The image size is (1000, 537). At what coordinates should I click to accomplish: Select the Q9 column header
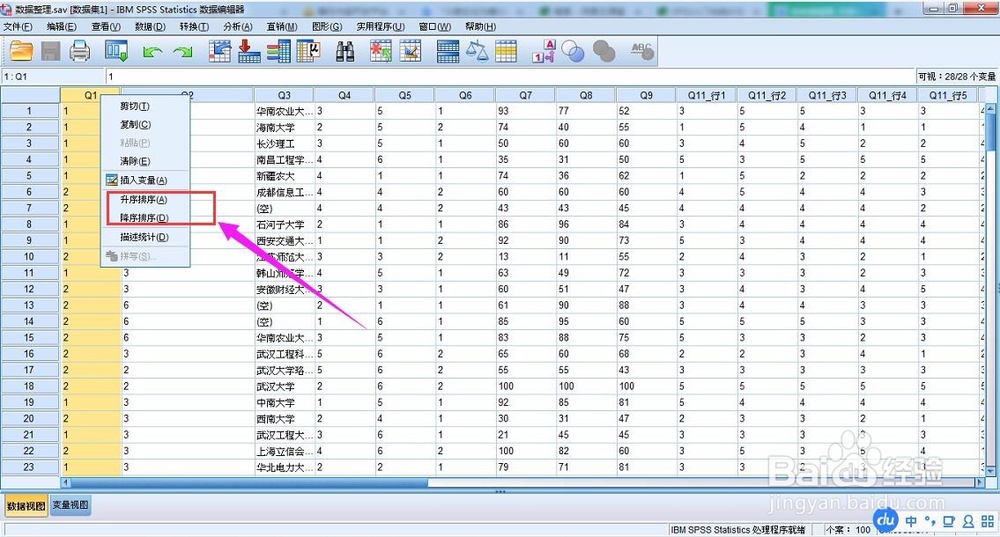point(646,95)
